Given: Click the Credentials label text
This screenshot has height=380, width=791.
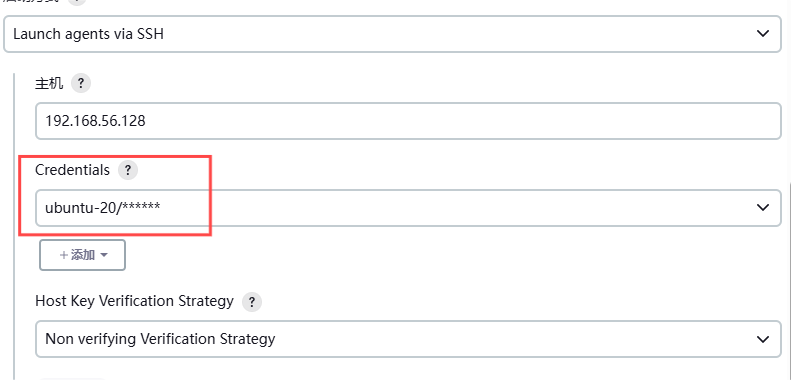Looking at the screenshot, I should tap(72, 170).
